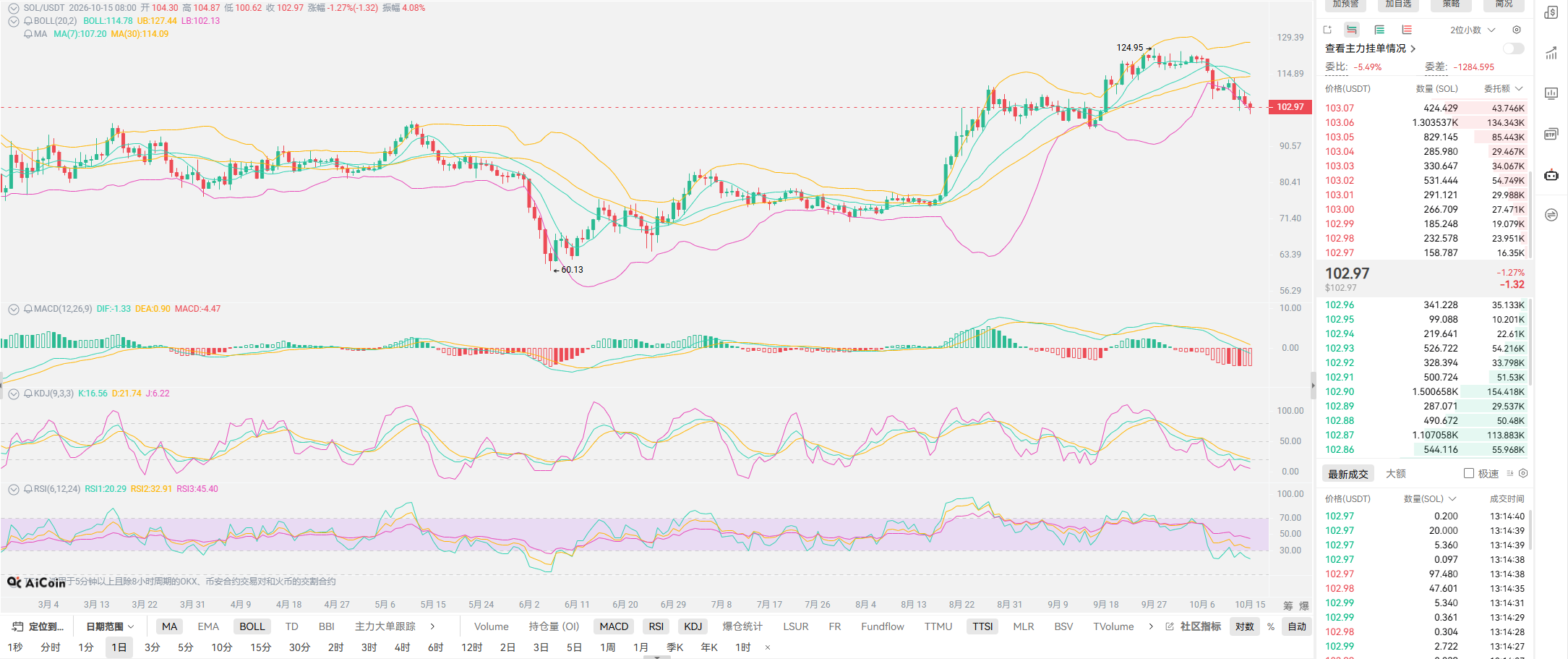The height and width of the screenshot is (659, 1568).
Task: Click the pop-out order book icon
Action: [1327, 30]
